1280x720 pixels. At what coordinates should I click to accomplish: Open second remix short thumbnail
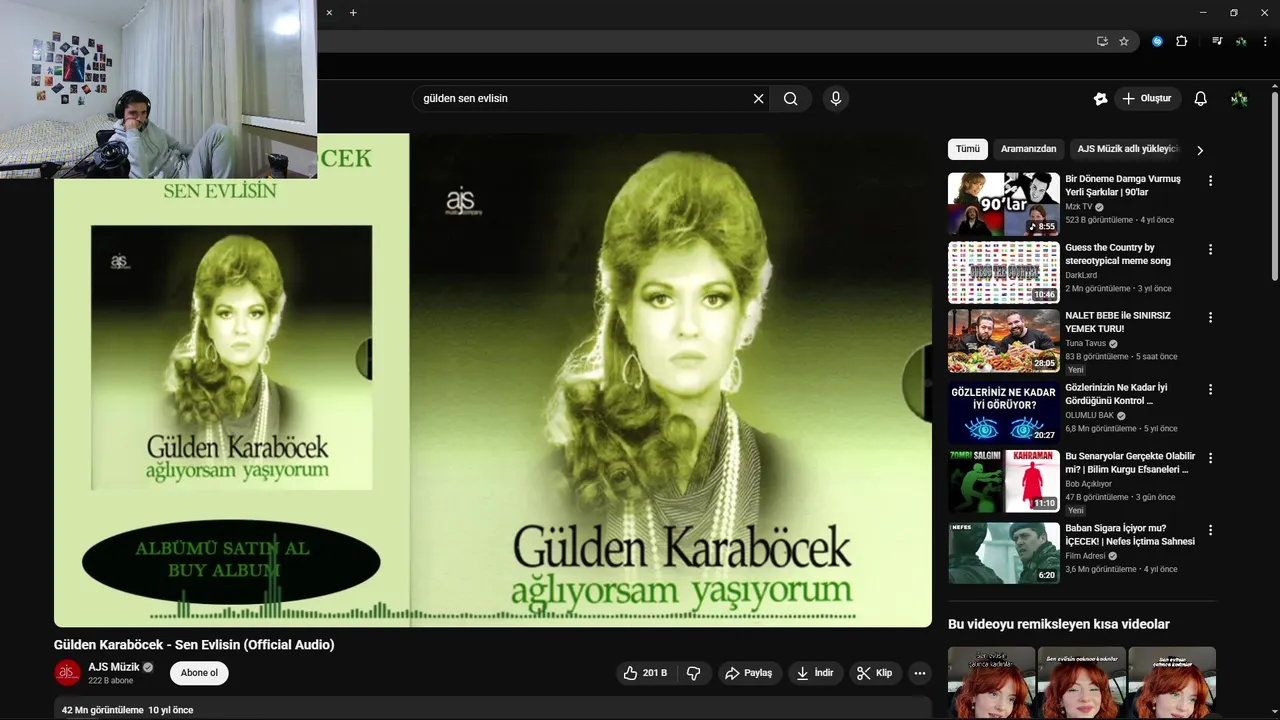1082,682
